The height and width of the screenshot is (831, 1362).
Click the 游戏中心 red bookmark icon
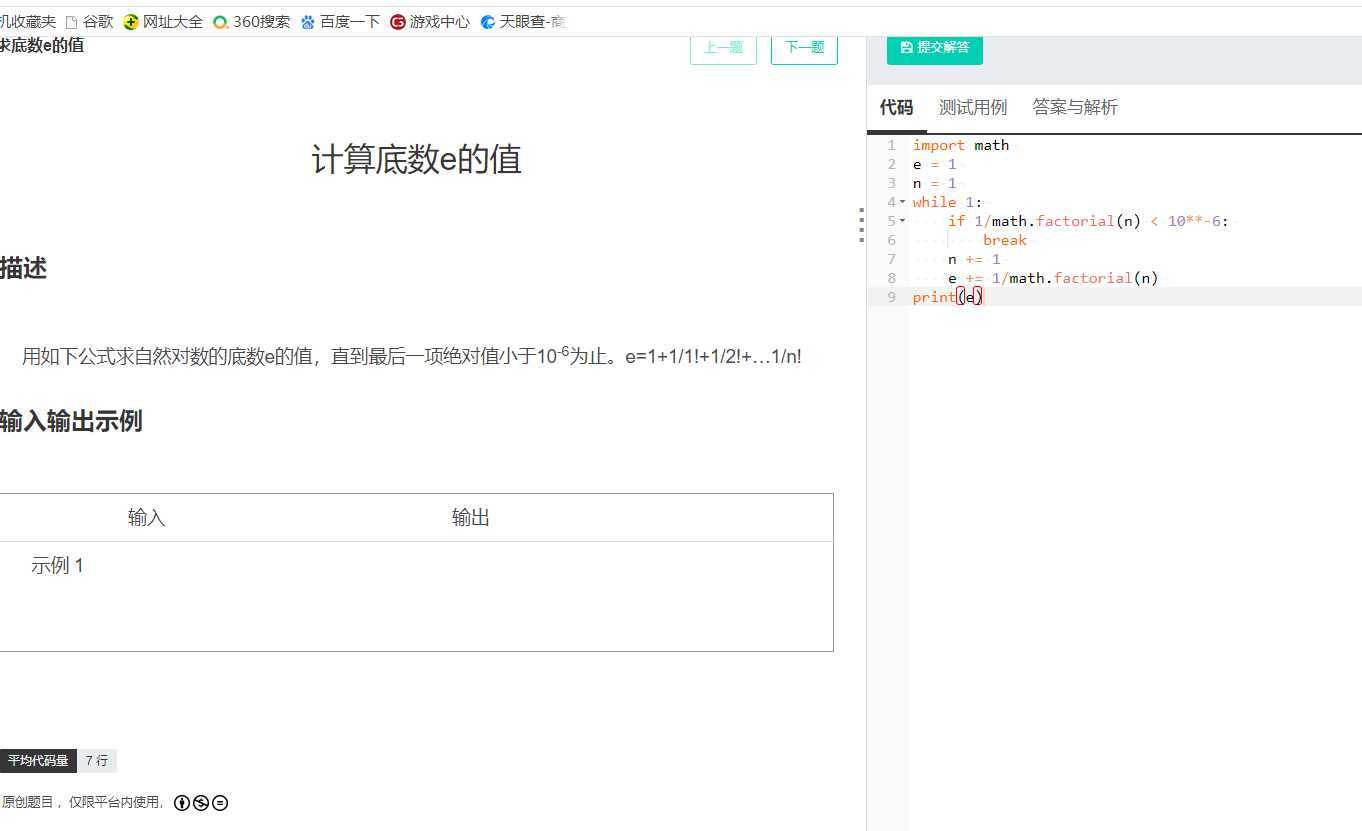[x=398, y=21]
